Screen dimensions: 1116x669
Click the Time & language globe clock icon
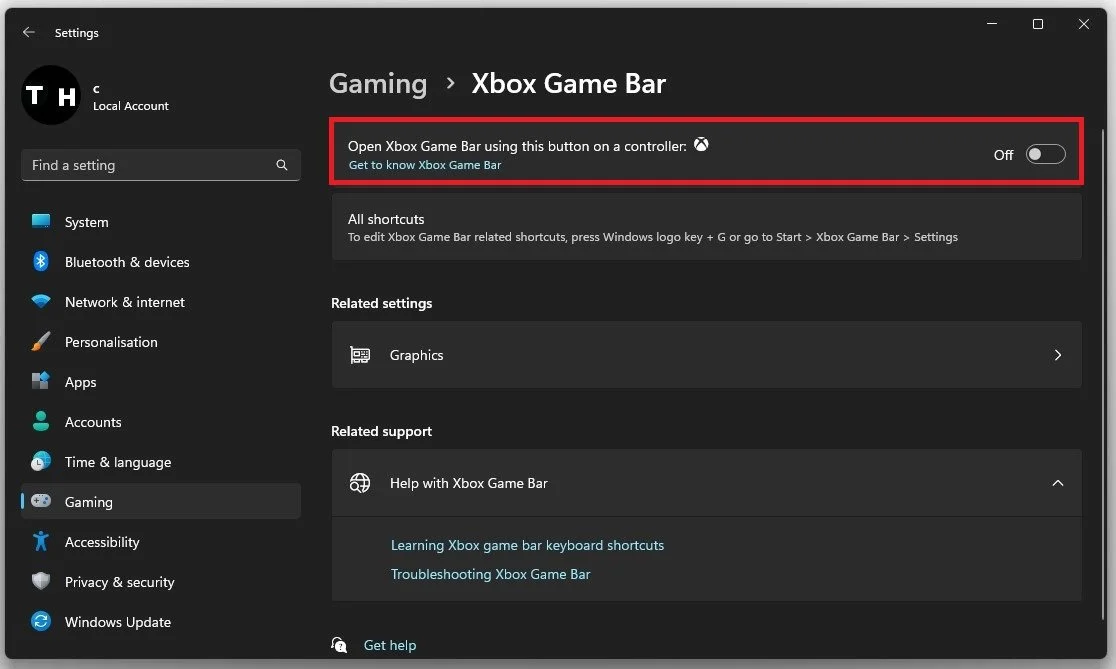coord(41,461)
